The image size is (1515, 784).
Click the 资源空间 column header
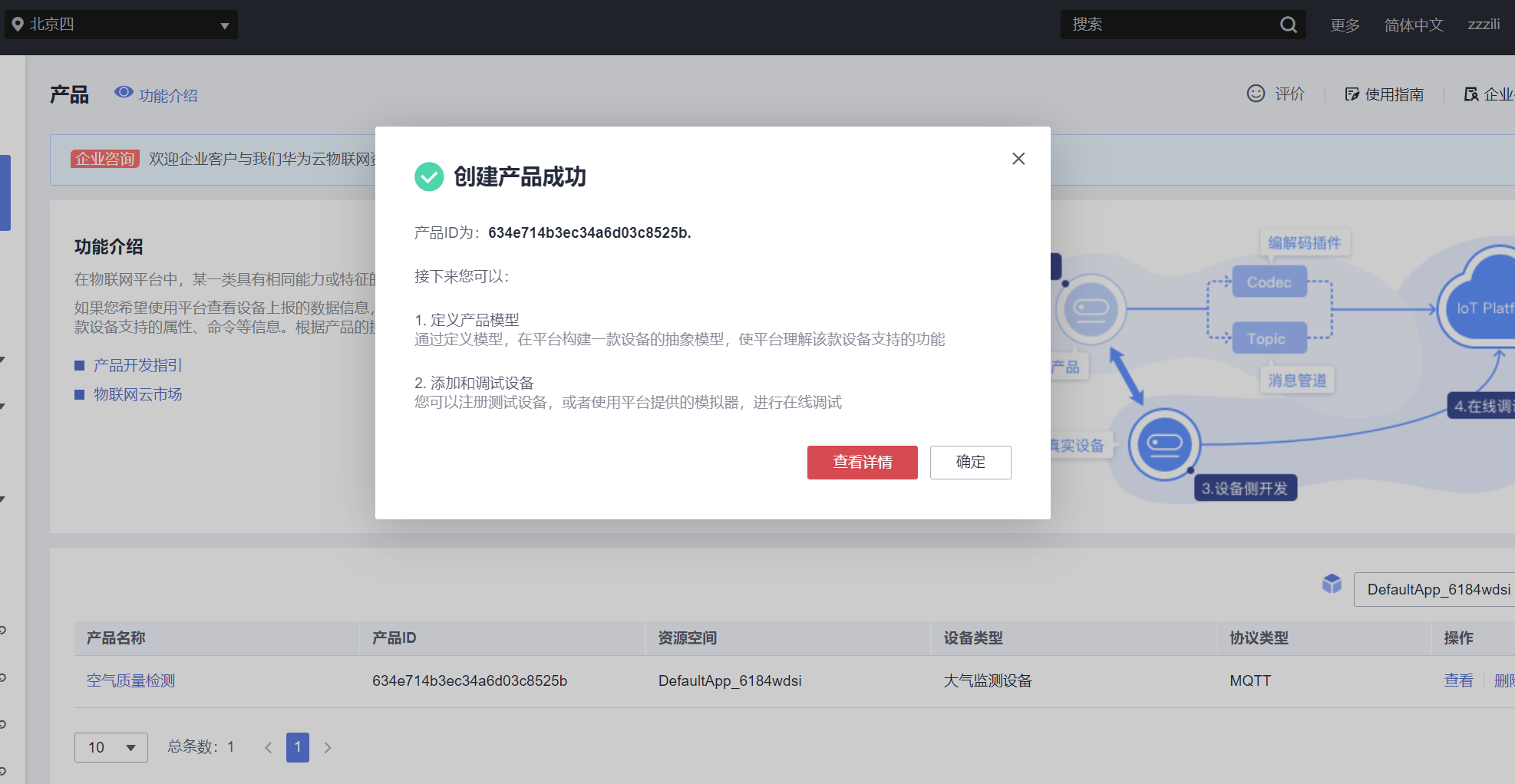point(688,638)
